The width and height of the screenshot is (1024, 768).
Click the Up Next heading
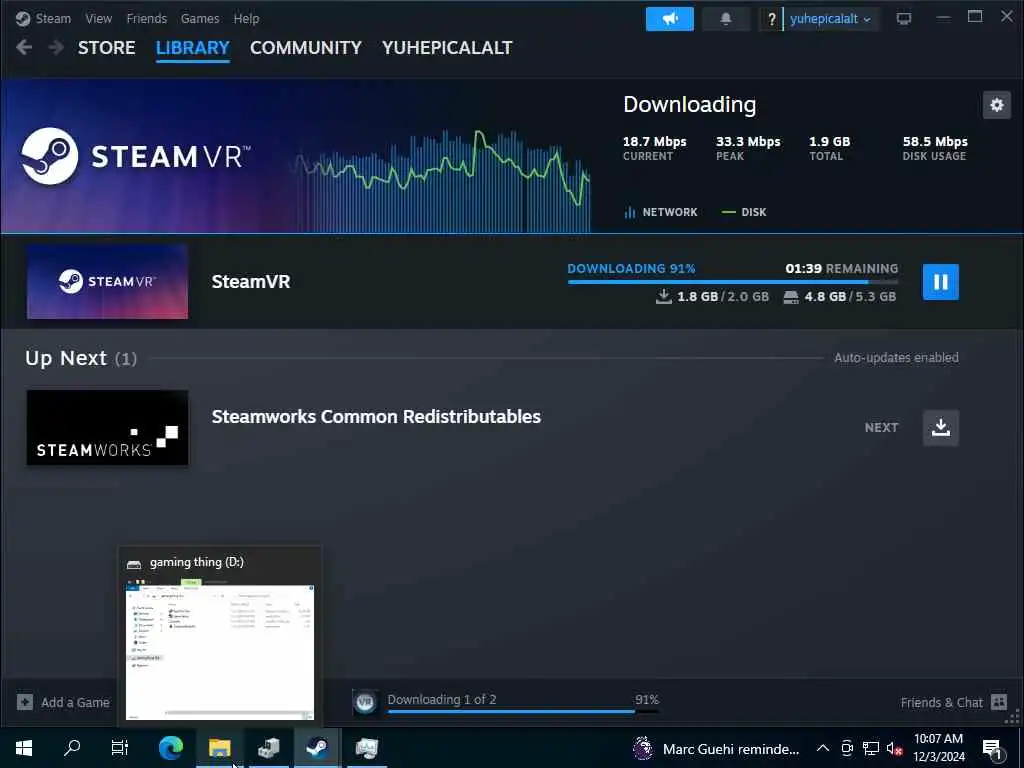[x=66, y=358]
